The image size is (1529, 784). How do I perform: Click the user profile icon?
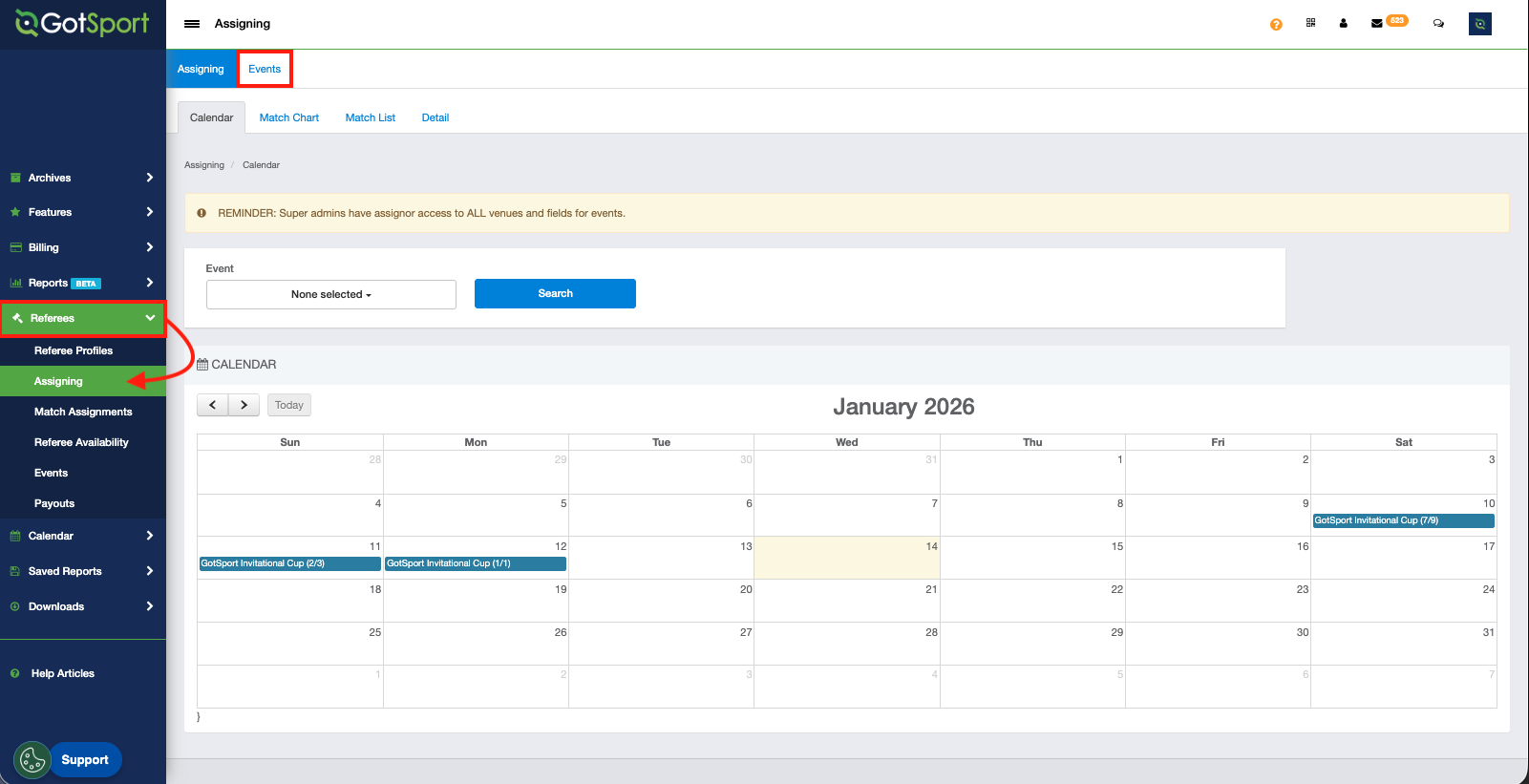coord(1343,24)
